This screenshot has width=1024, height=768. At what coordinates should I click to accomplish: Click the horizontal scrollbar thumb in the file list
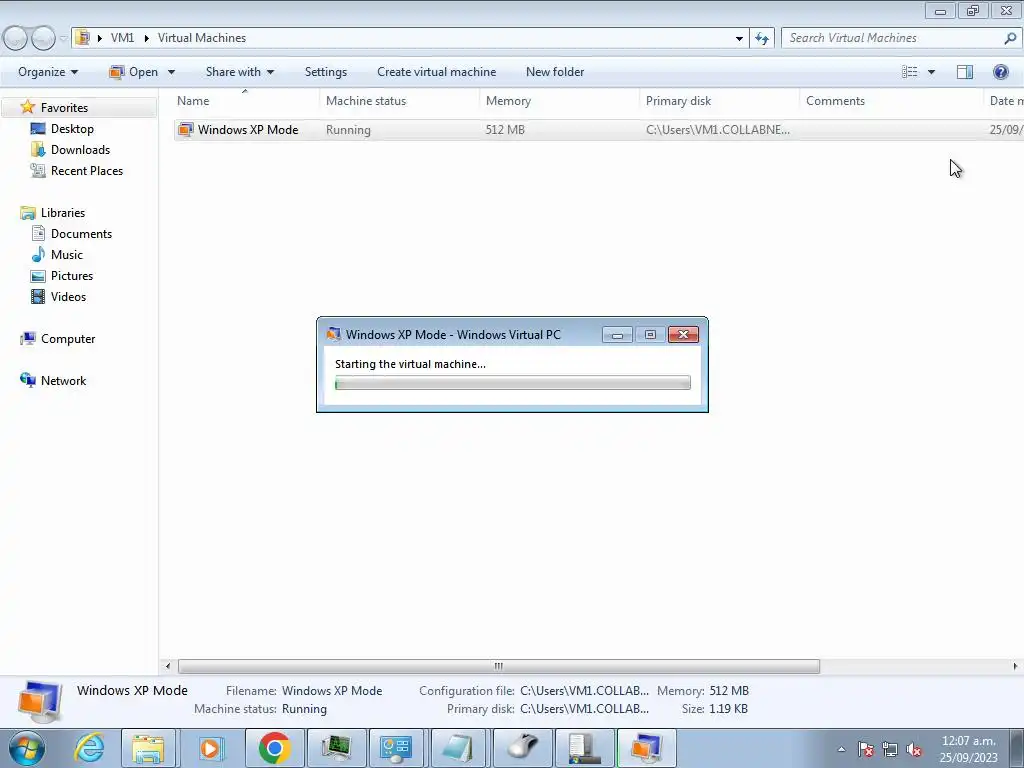[499, 666]
